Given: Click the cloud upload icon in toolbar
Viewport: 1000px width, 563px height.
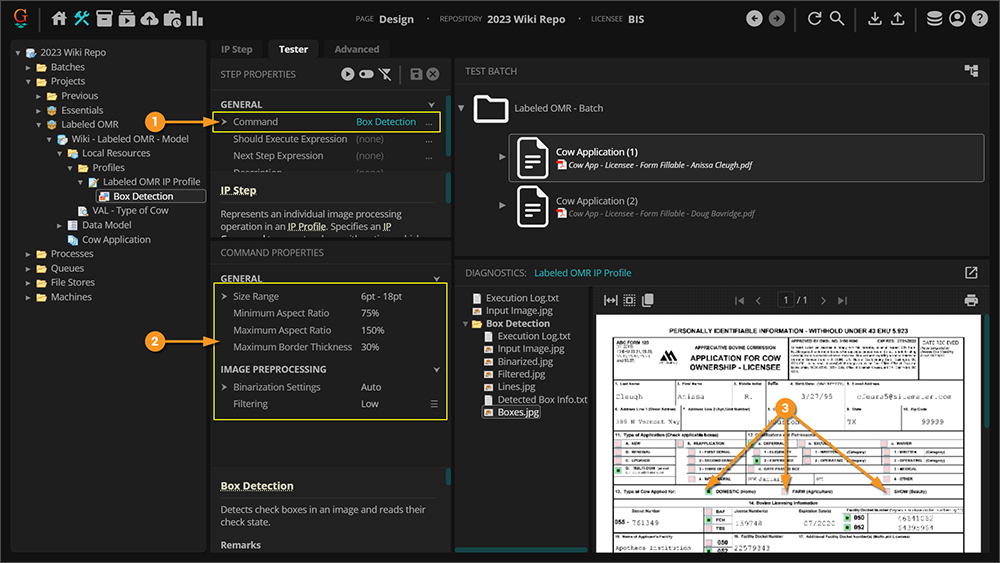Looking at the screenshot, I should pyautogui.click(x=149, y=19).
